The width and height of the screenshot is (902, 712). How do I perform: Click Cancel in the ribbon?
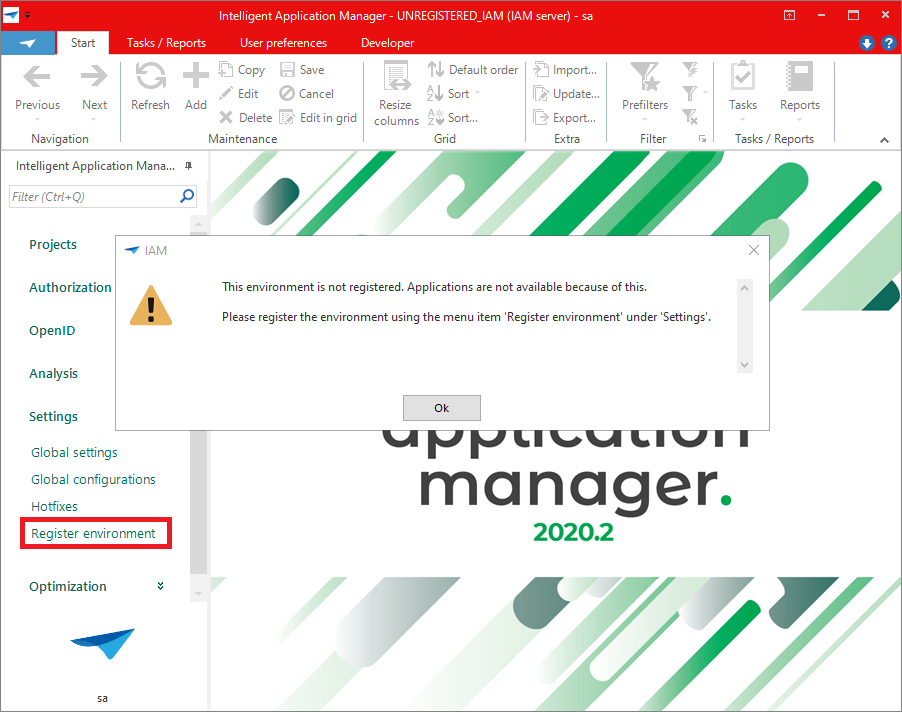point(307,94)
